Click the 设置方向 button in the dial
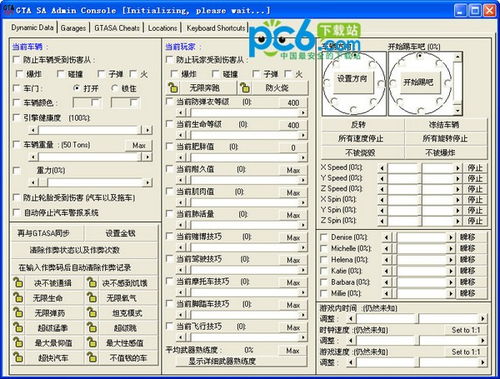This screenshot has height=379, width=500. click(352, 80)
